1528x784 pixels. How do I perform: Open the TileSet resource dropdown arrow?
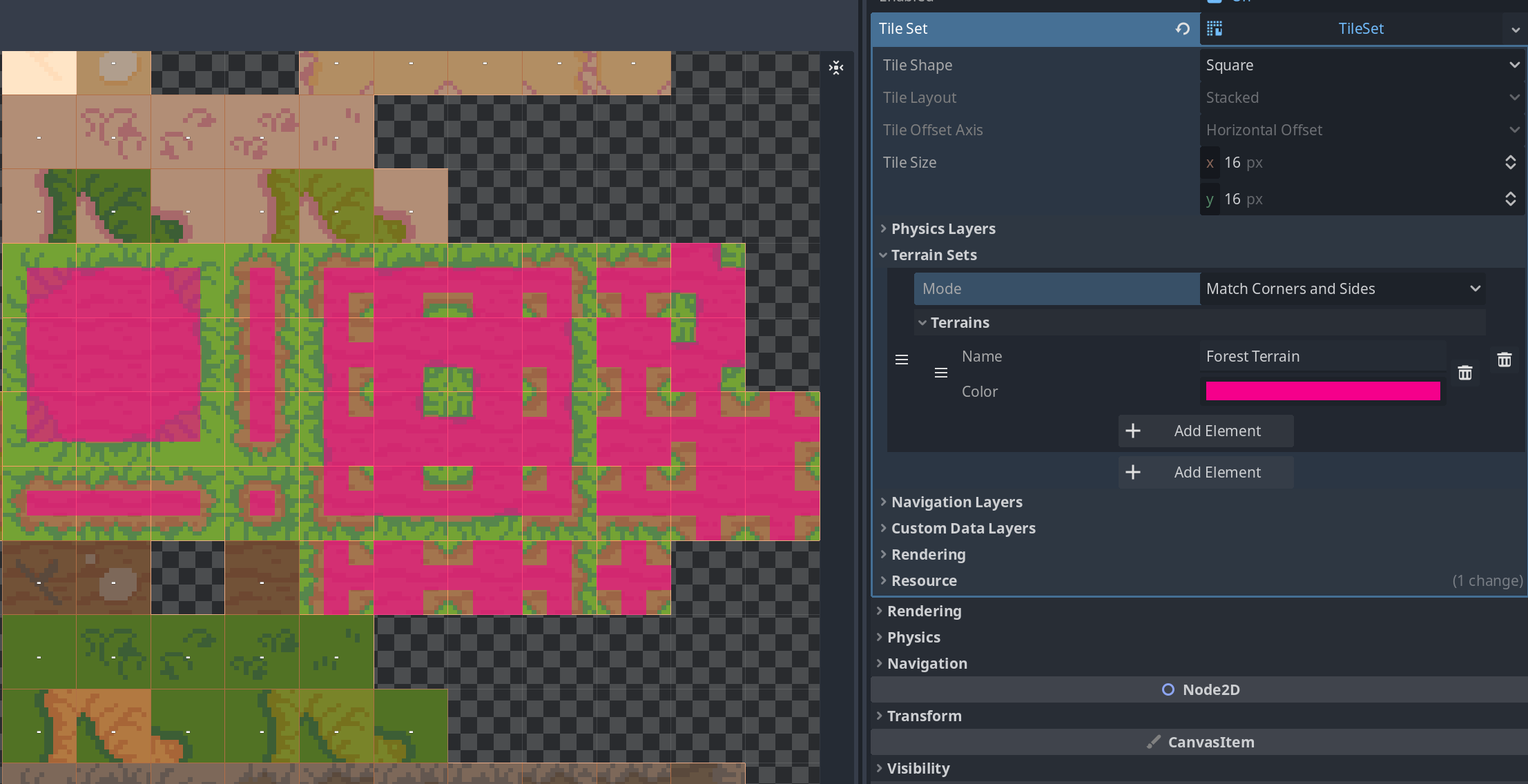pyautogui.click(x=1516, y=29)
